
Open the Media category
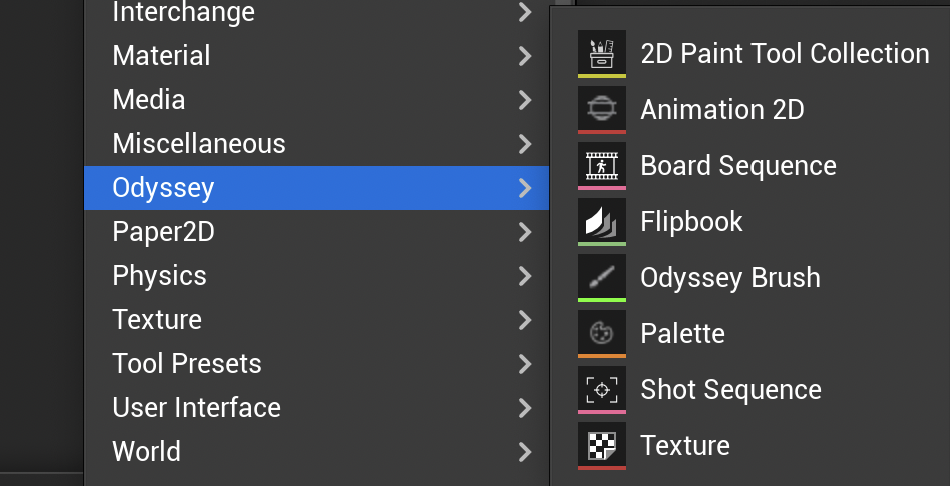click(x=316, y=99)
